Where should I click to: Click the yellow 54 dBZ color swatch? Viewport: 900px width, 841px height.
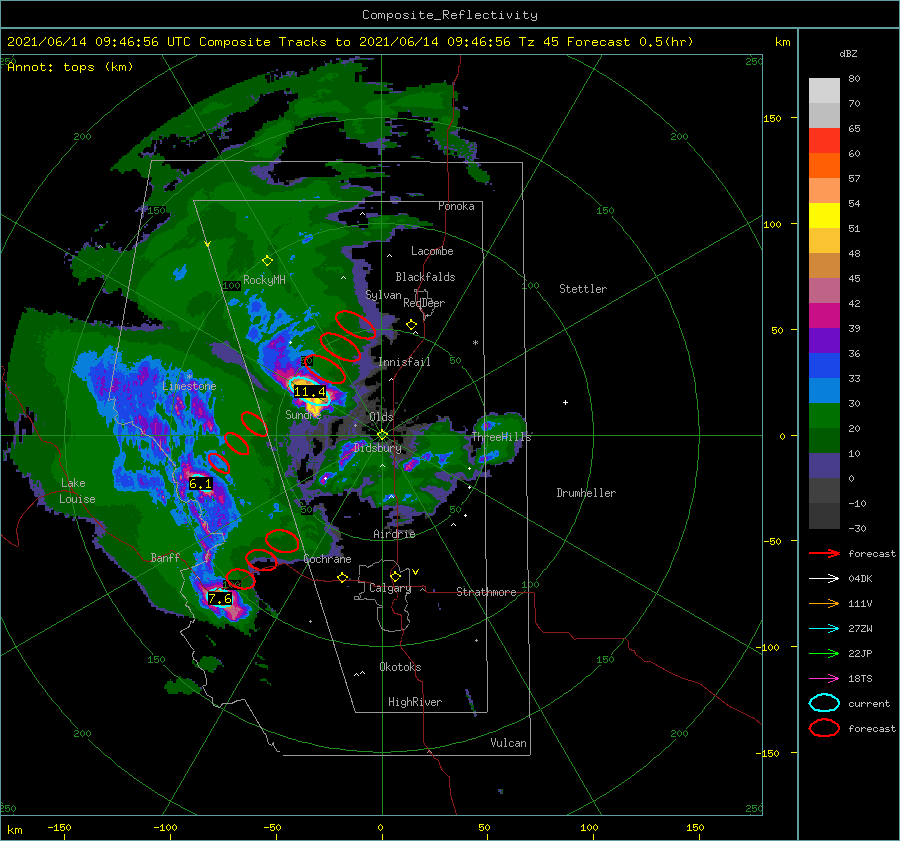point(824,215)
